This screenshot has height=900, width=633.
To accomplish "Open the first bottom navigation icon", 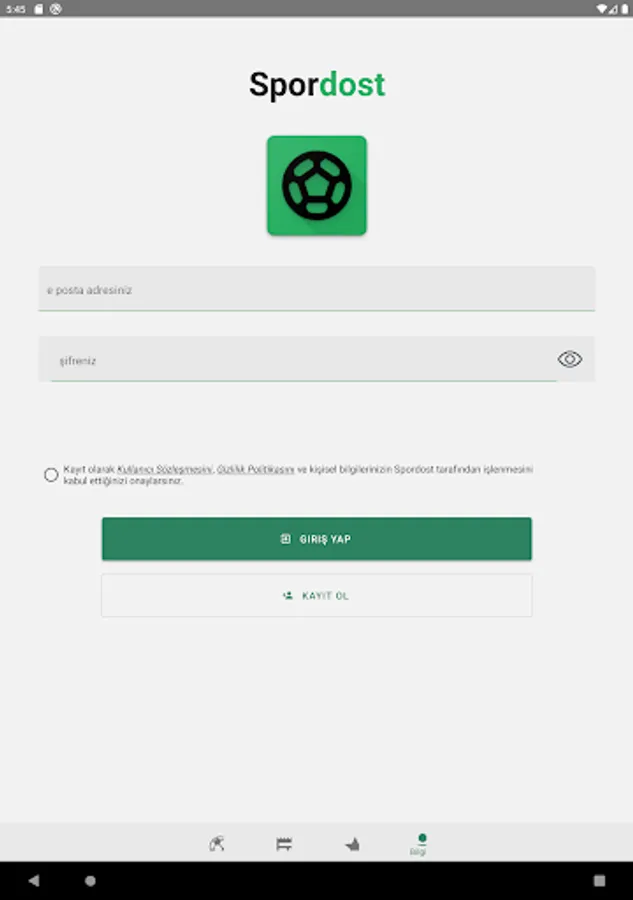I will 217,844.
